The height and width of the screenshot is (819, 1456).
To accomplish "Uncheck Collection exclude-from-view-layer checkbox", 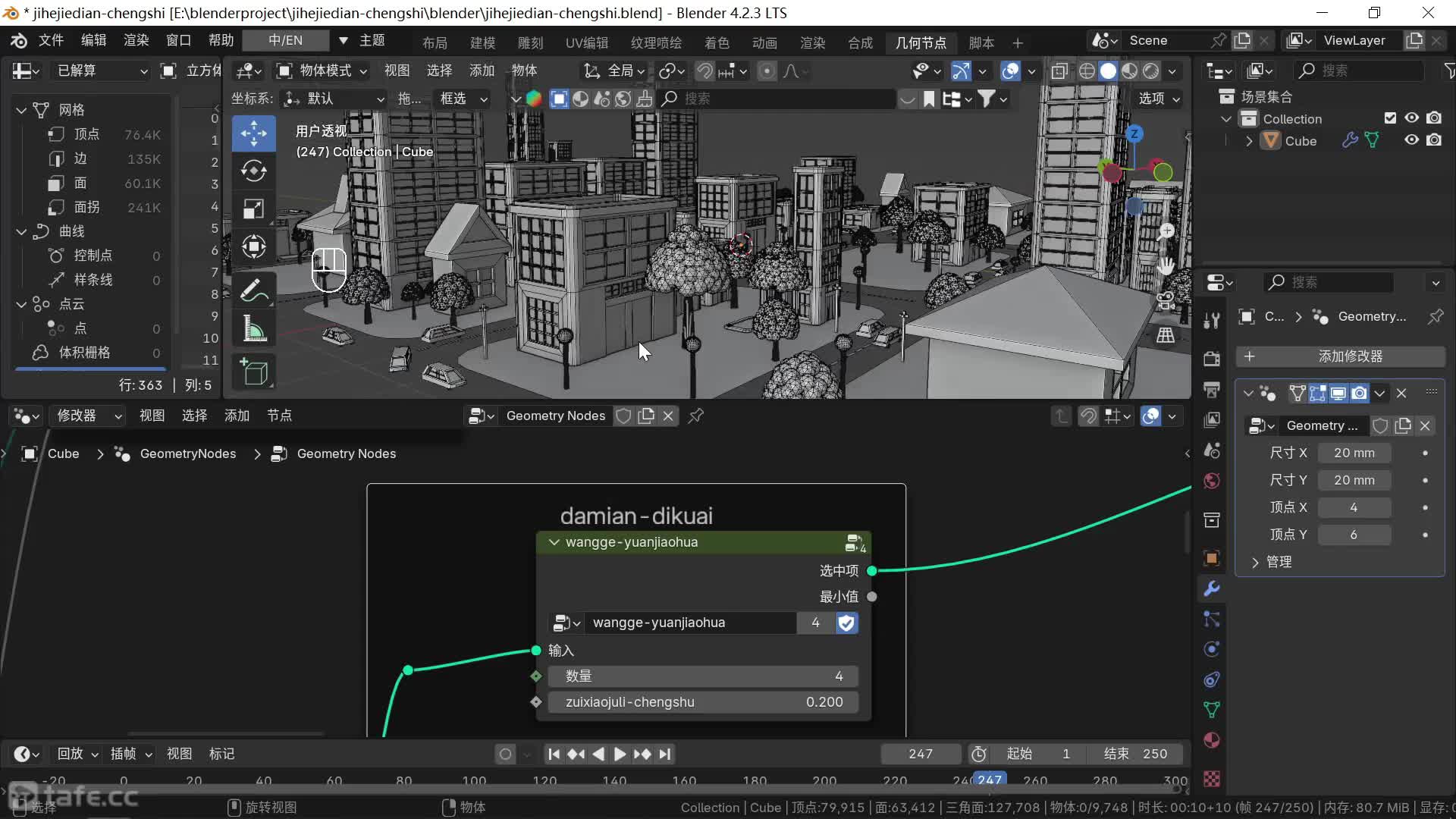I will click(1390, 118).
